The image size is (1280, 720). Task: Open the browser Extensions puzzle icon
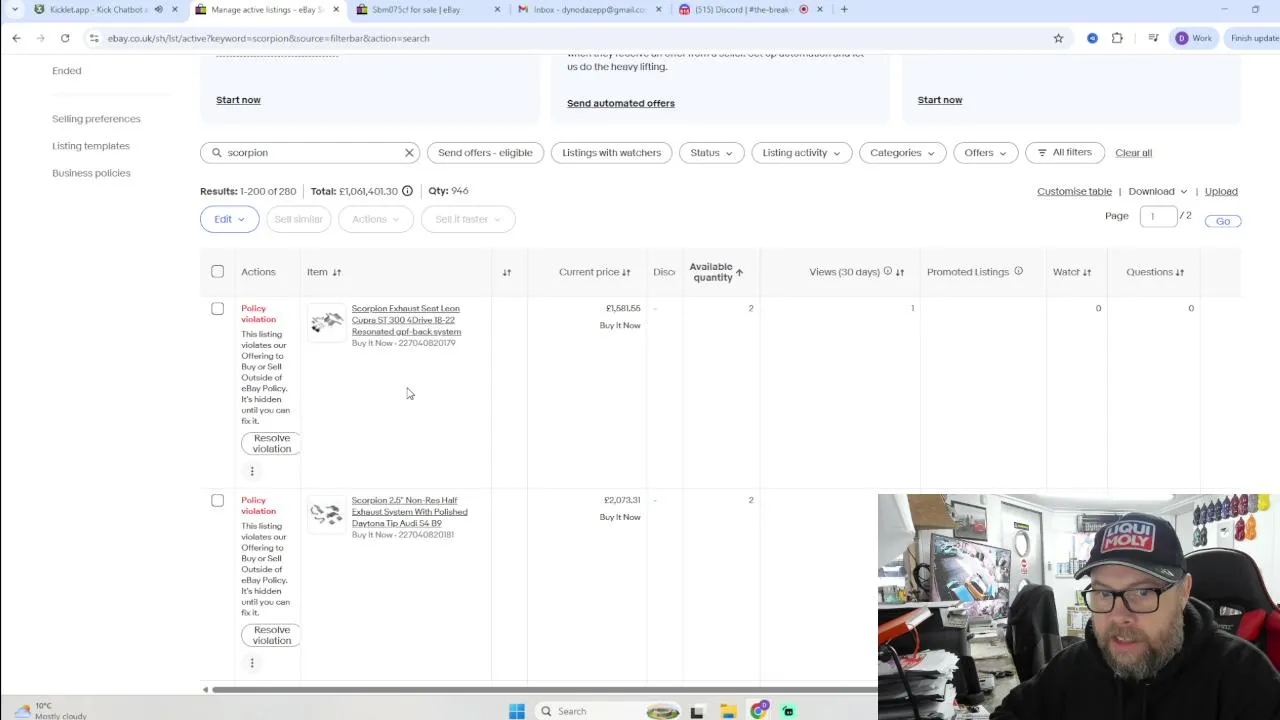pyautogui.click(x=1117, y=38)
